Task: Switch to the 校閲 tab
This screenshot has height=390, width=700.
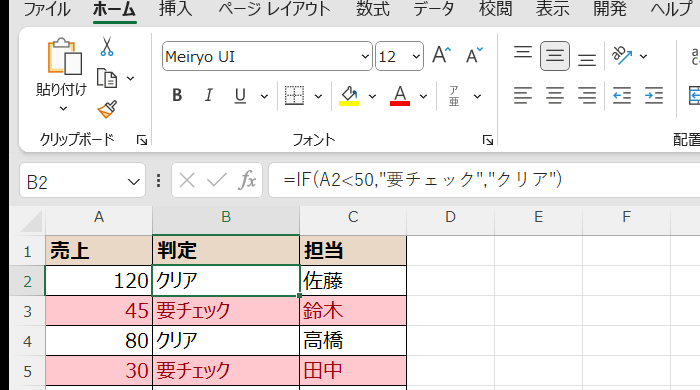Action: (496, 8)
